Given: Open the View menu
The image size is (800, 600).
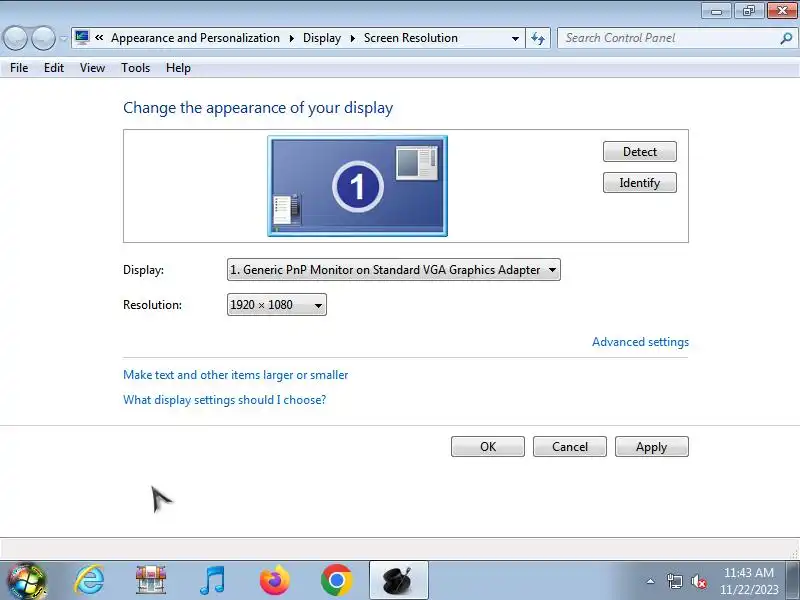Looking at the screenshot, I should coord(92,68).
